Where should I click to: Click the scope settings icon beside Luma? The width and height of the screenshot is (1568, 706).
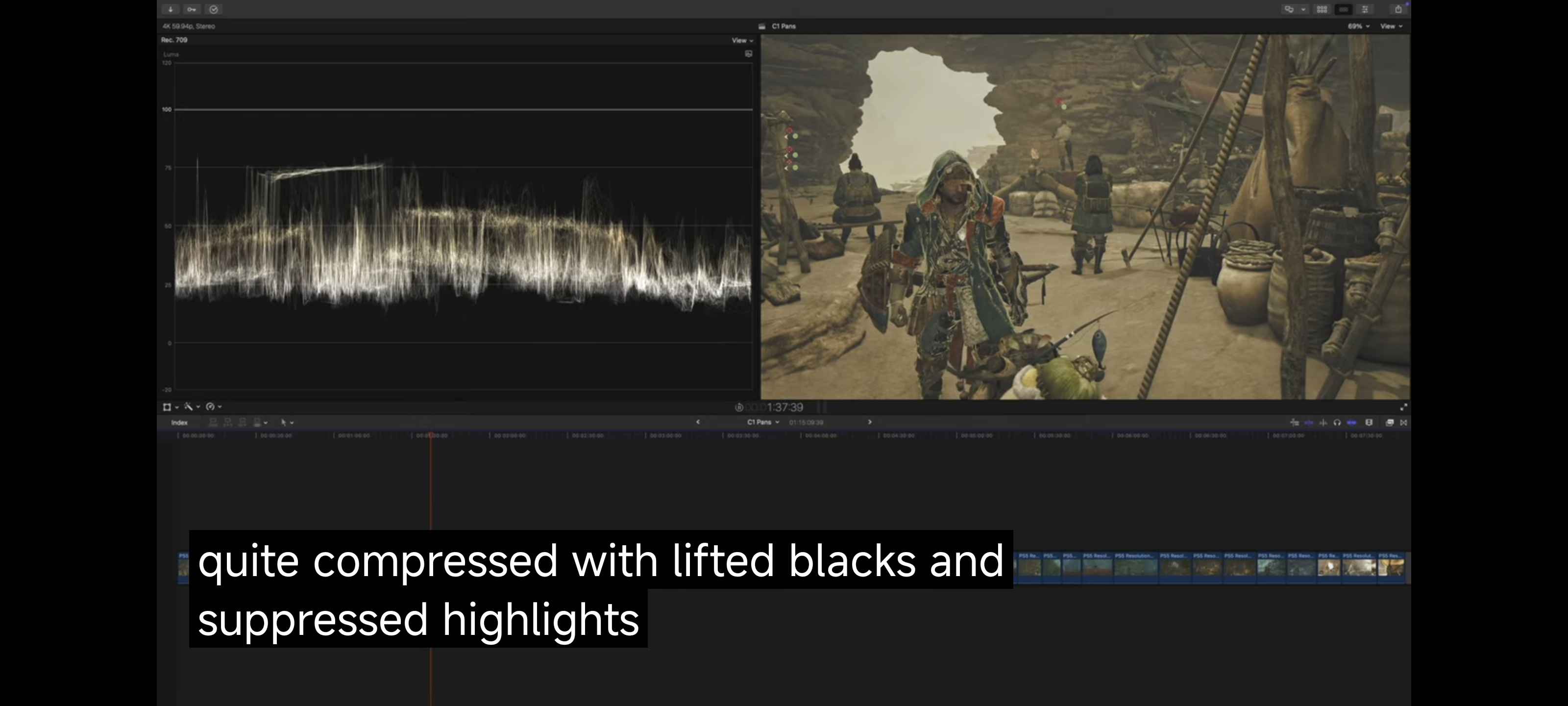coord(749,53)
